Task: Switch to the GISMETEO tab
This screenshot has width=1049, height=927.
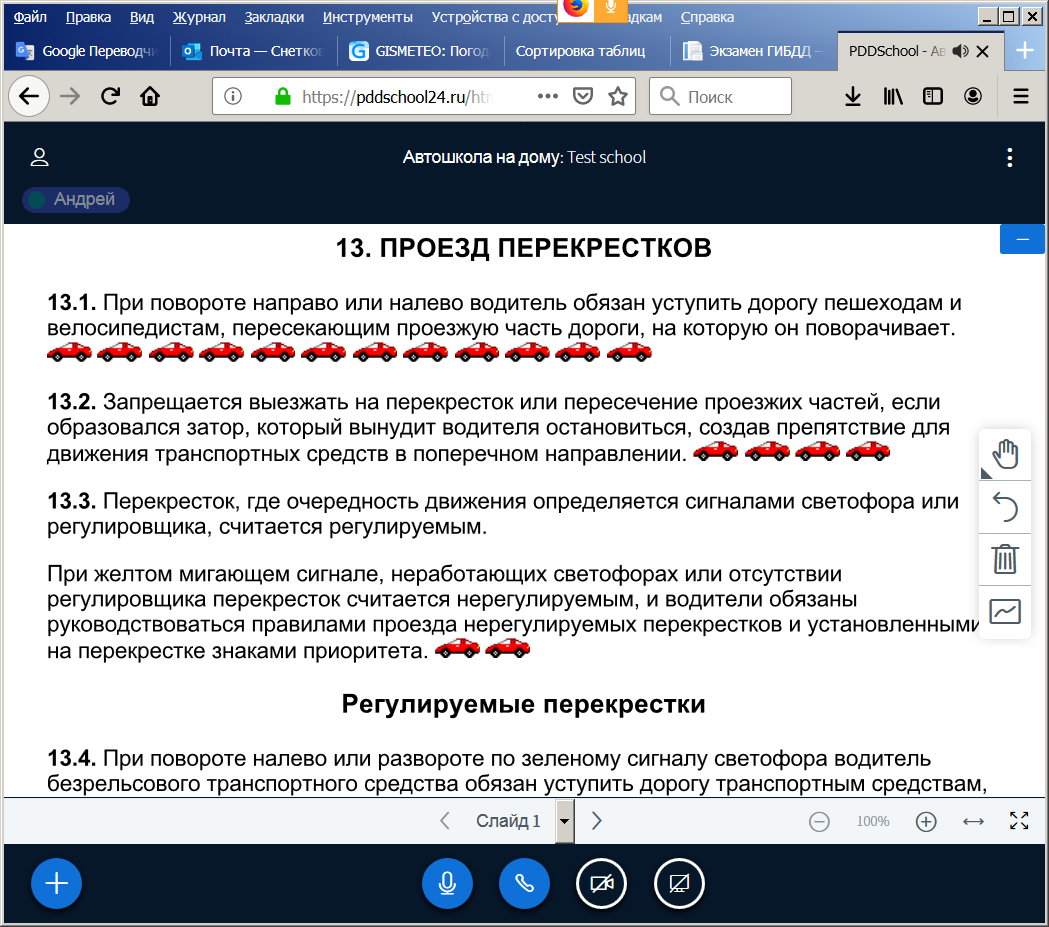Action: (x=420, y=52)
